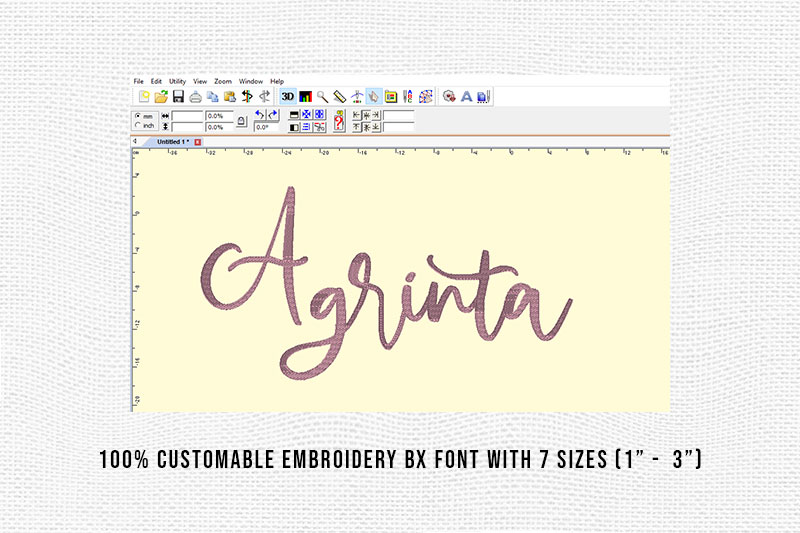Select the magnifying glass zoom tool

click(322, 96)
